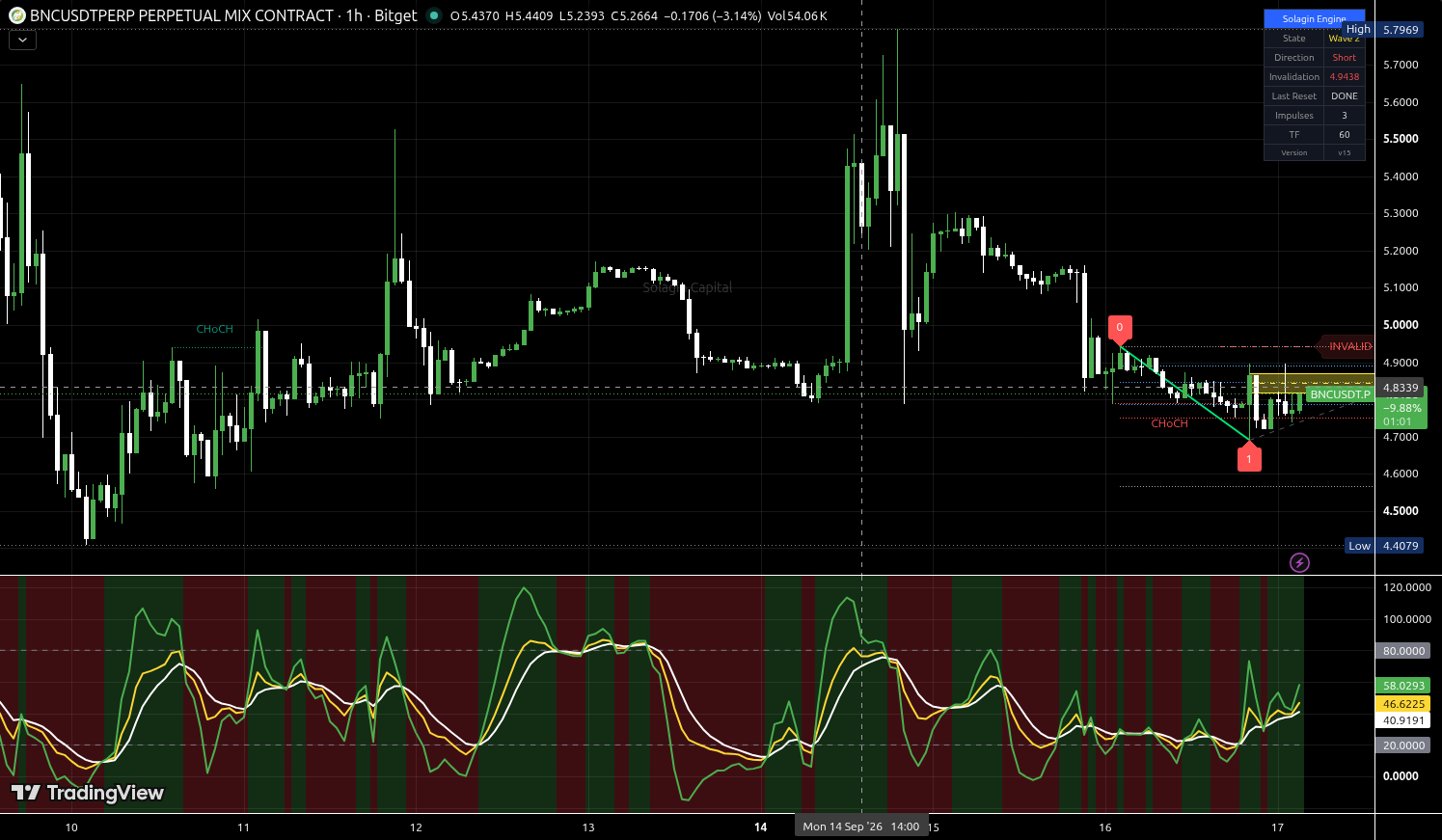This screenshot has width=1442, height=840.
Task: Click bold date 14 on the time axis
Action: [760, 827]
